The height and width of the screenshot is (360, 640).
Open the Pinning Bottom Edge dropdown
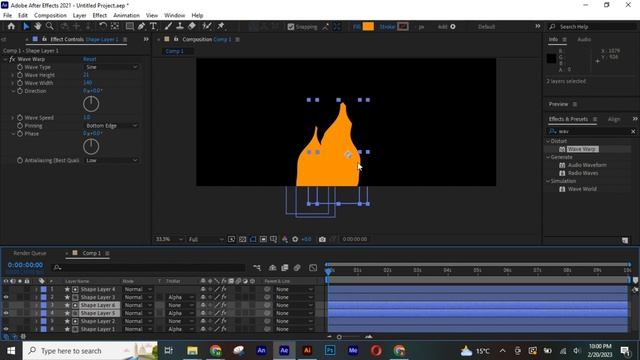coord(111,126)
